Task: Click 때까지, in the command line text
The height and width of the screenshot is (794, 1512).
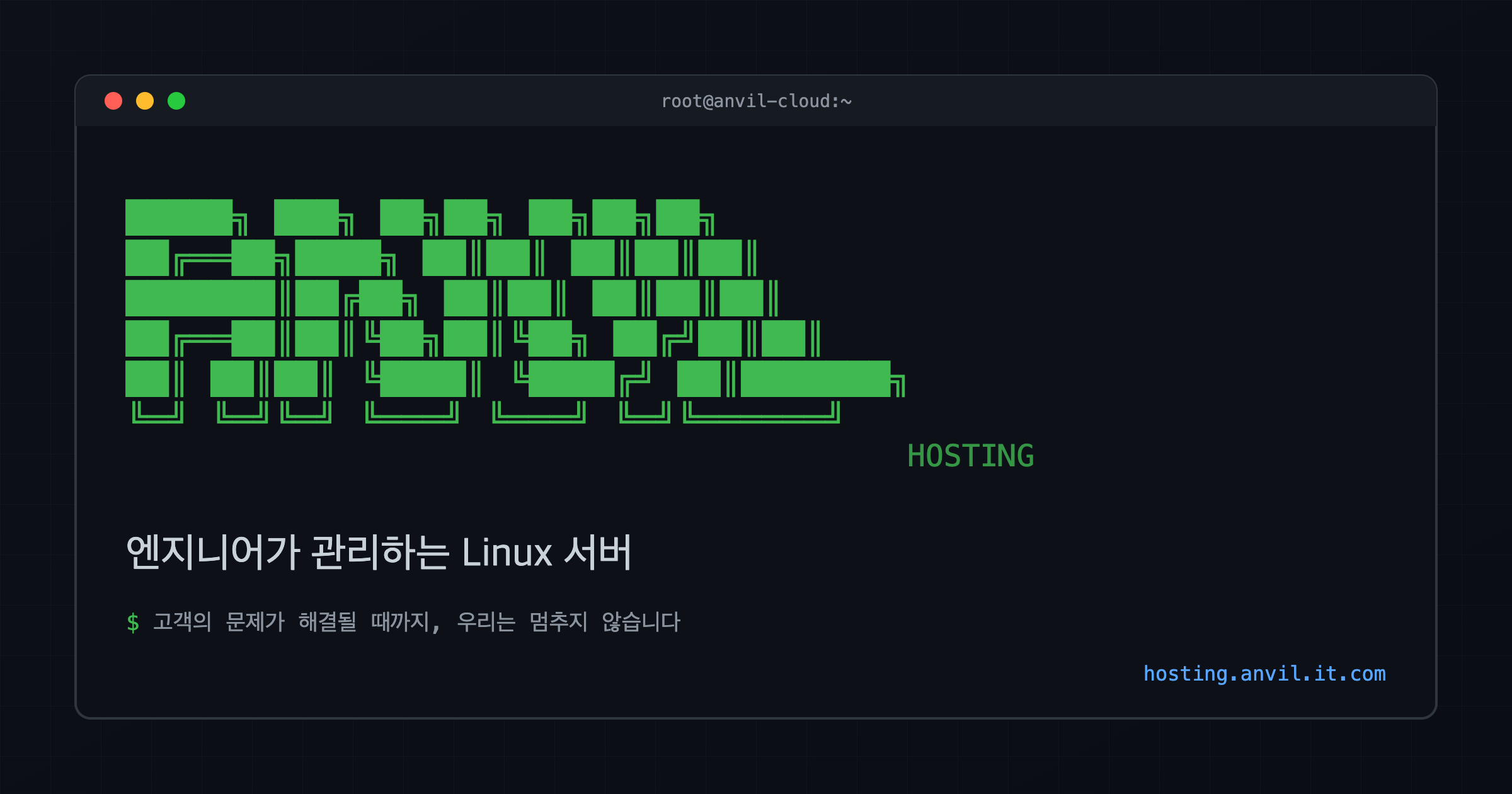Action: click(406, 622)
